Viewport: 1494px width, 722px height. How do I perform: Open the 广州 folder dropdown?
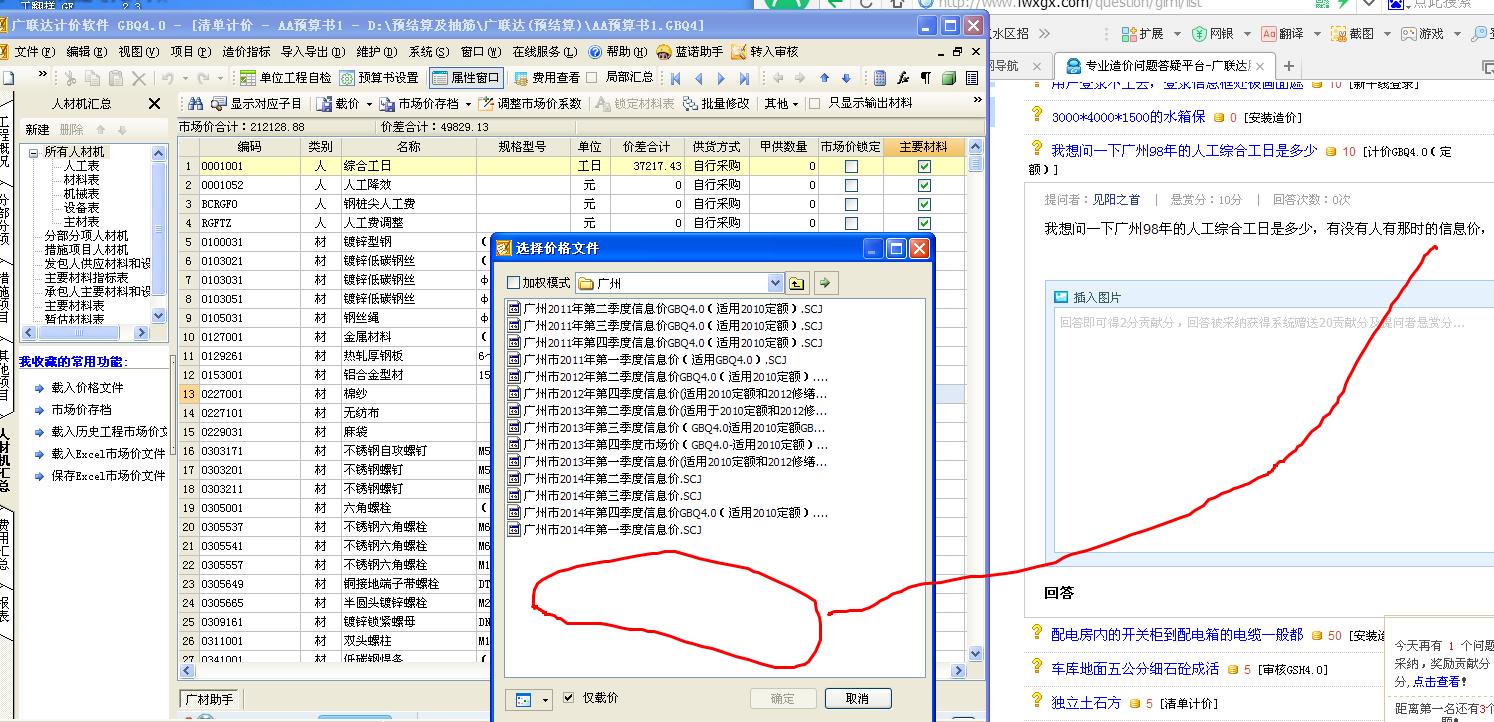coord(775,283)
